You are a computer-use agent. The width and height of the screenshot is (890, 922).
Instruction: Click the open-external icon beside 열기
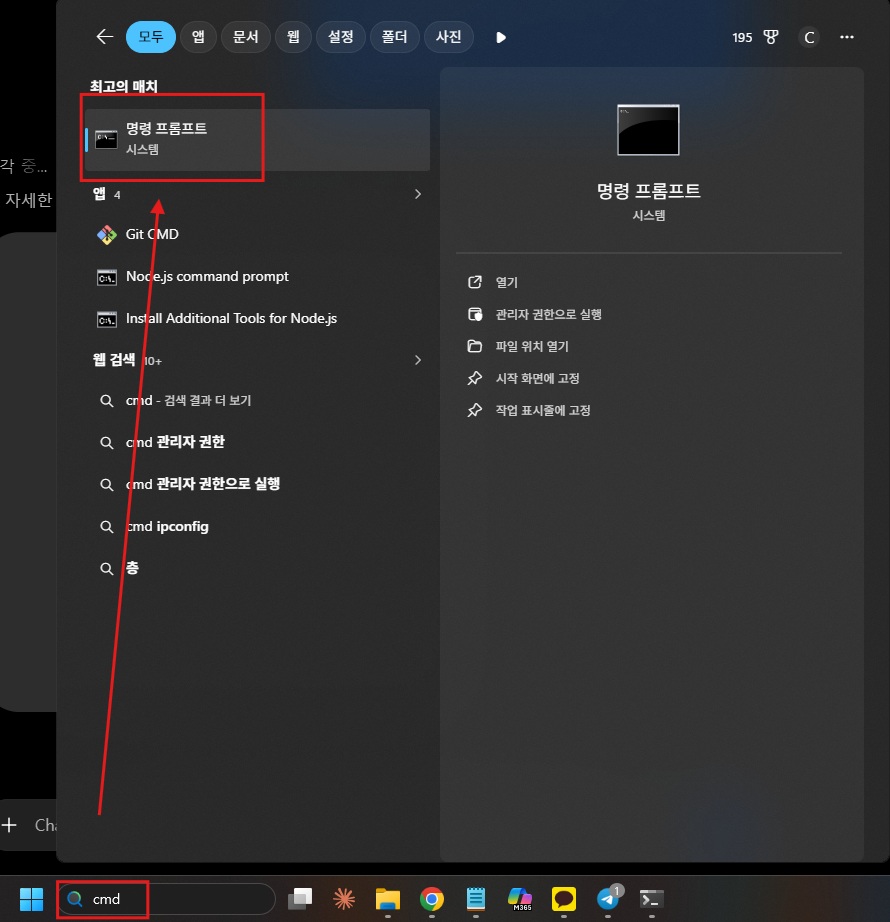point(475,282)
